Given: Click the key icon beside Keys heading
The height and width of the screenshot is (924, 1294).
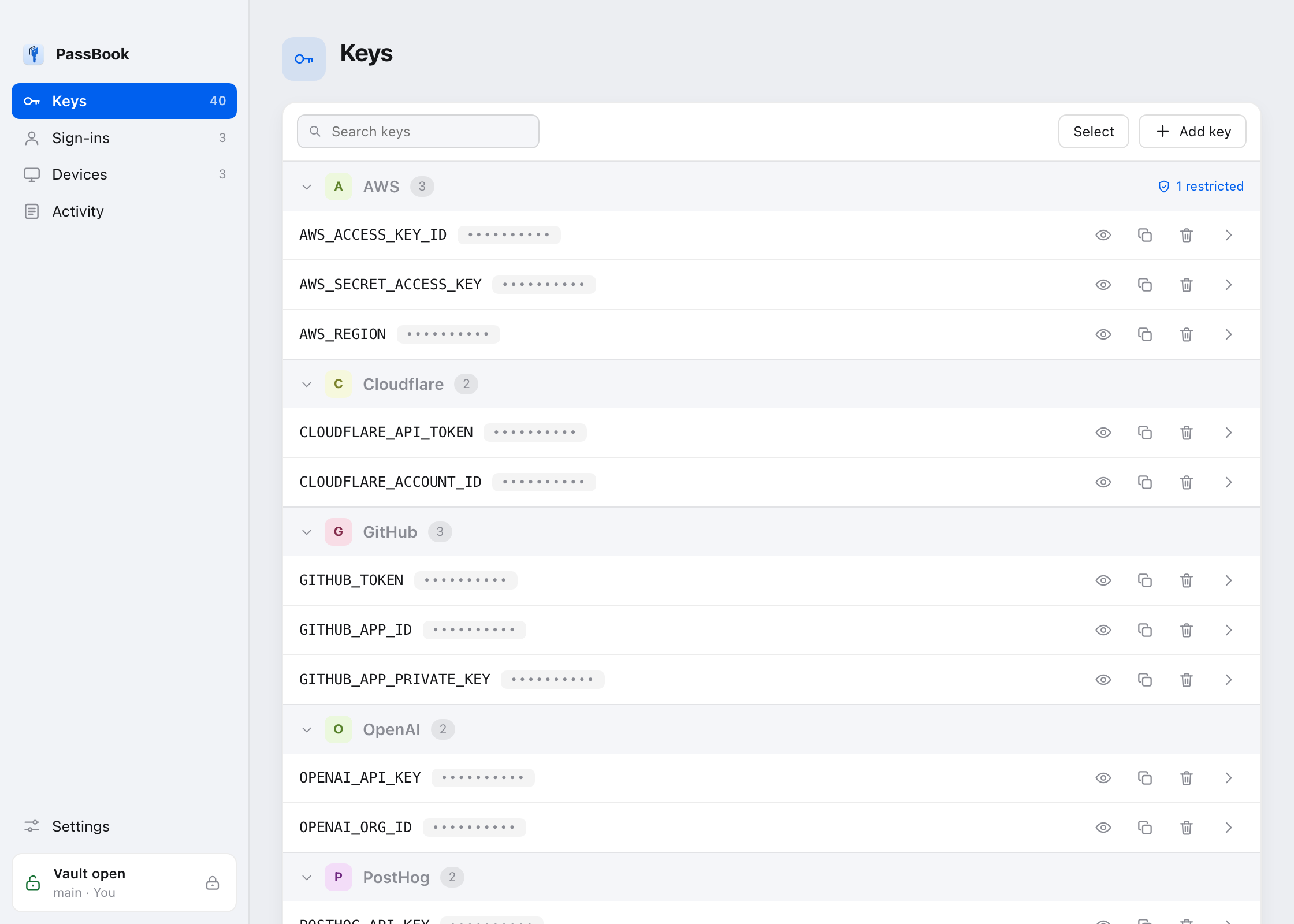Looking at the screenshot, I should pyautogui.click(x=304, y=59).
